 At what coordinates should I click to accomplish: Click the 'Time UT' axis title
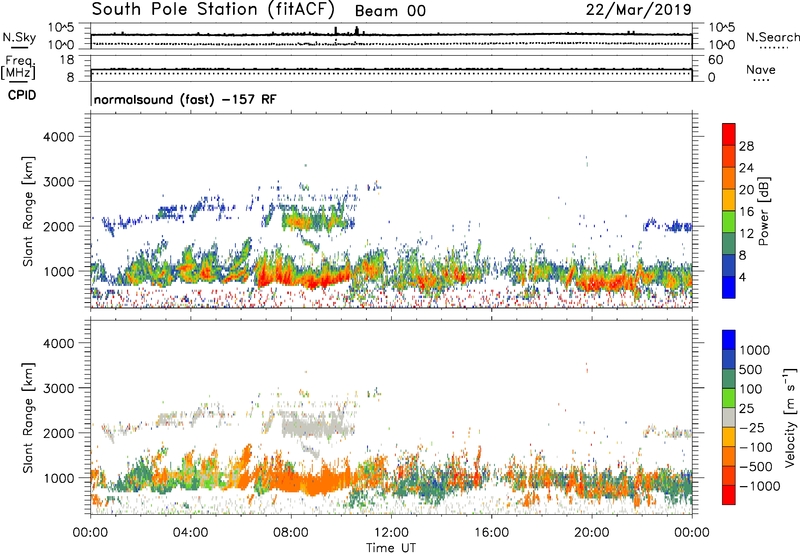tap(391, 548)
